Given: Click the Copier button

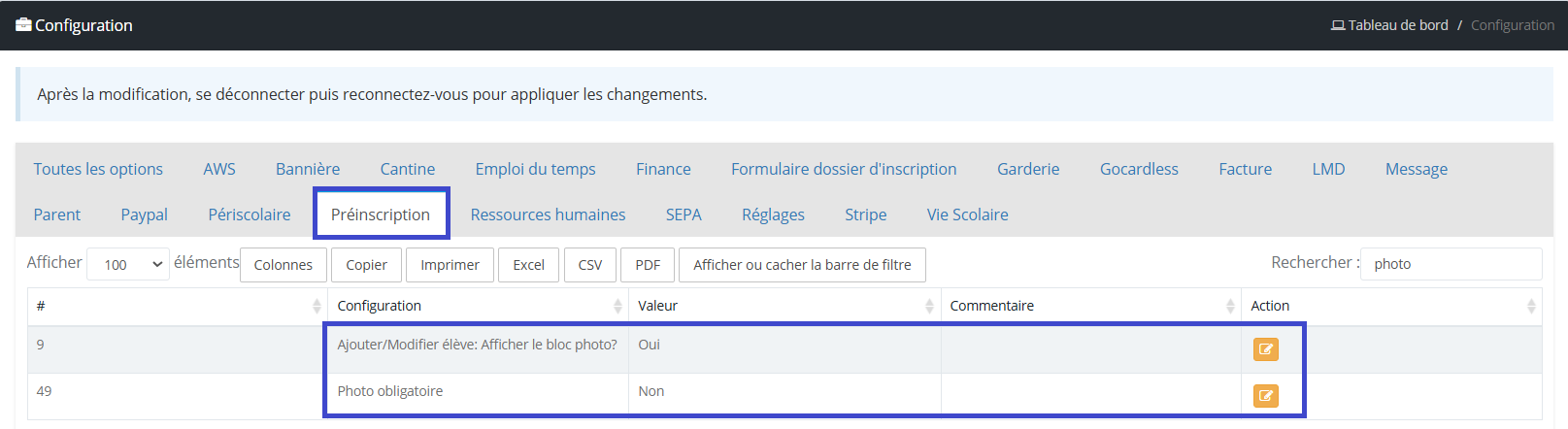Looking at the screenshot, I should pos(366,264).
